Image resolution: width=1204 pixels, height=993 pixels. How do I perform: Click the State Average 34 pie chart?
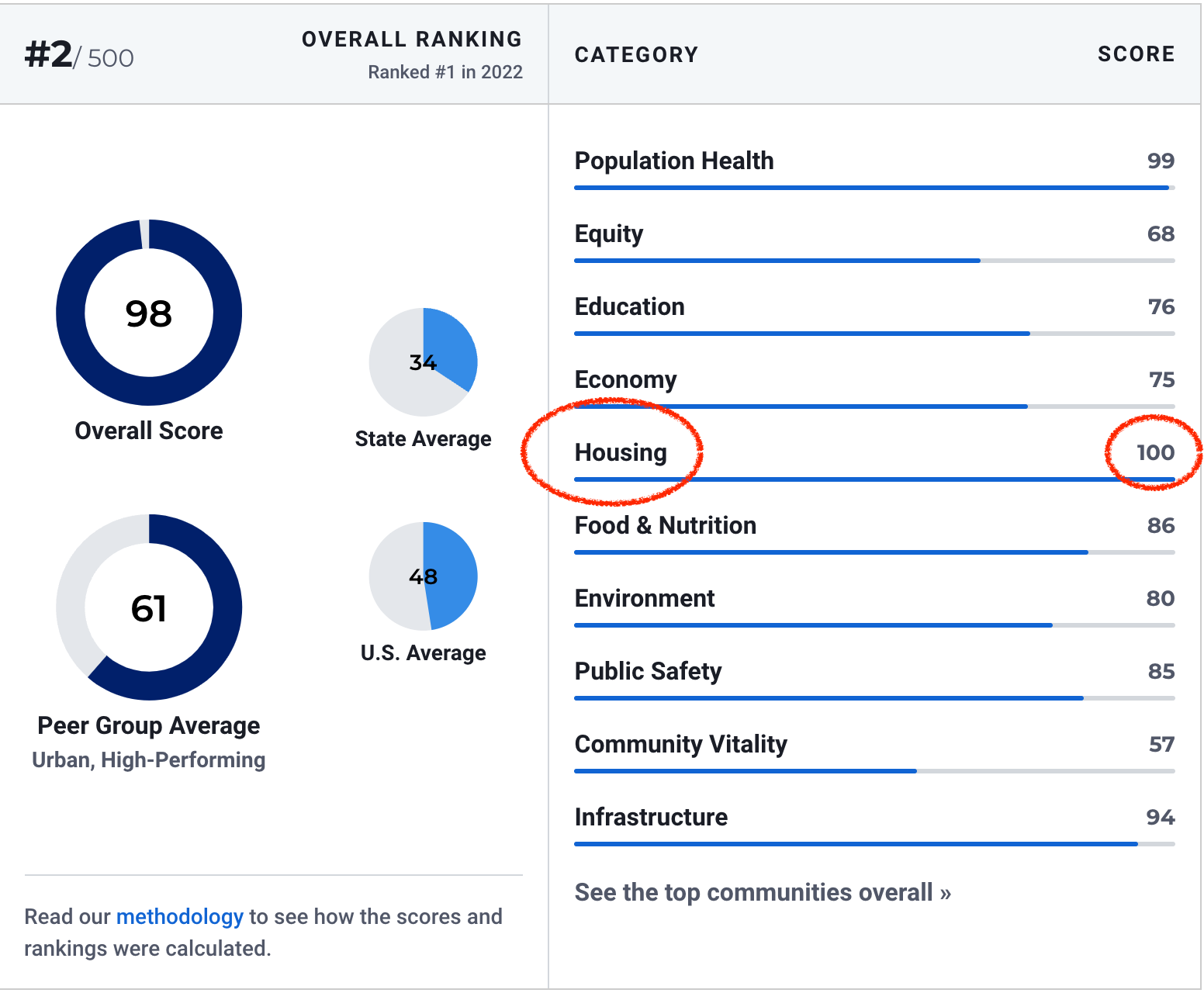tap(424, 362)
